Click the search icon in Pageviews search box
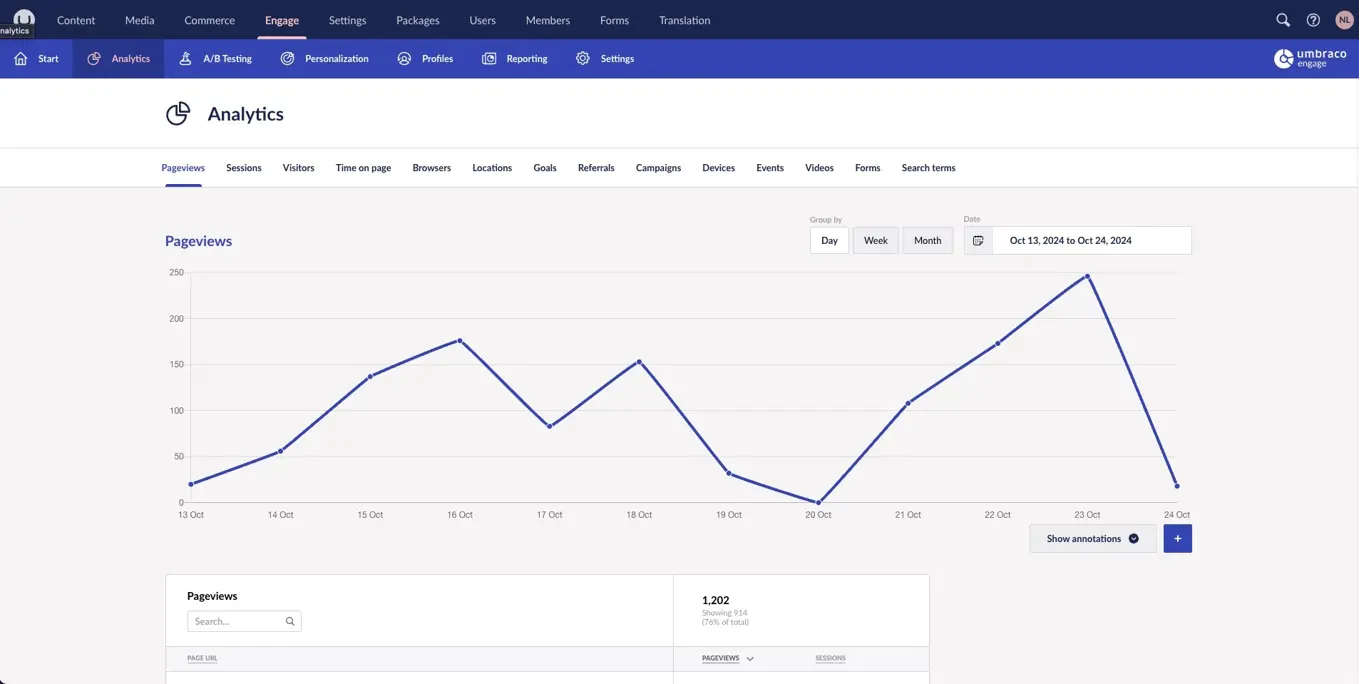The height and width of the screenshot is (684, 1360). tap(290, 622)
